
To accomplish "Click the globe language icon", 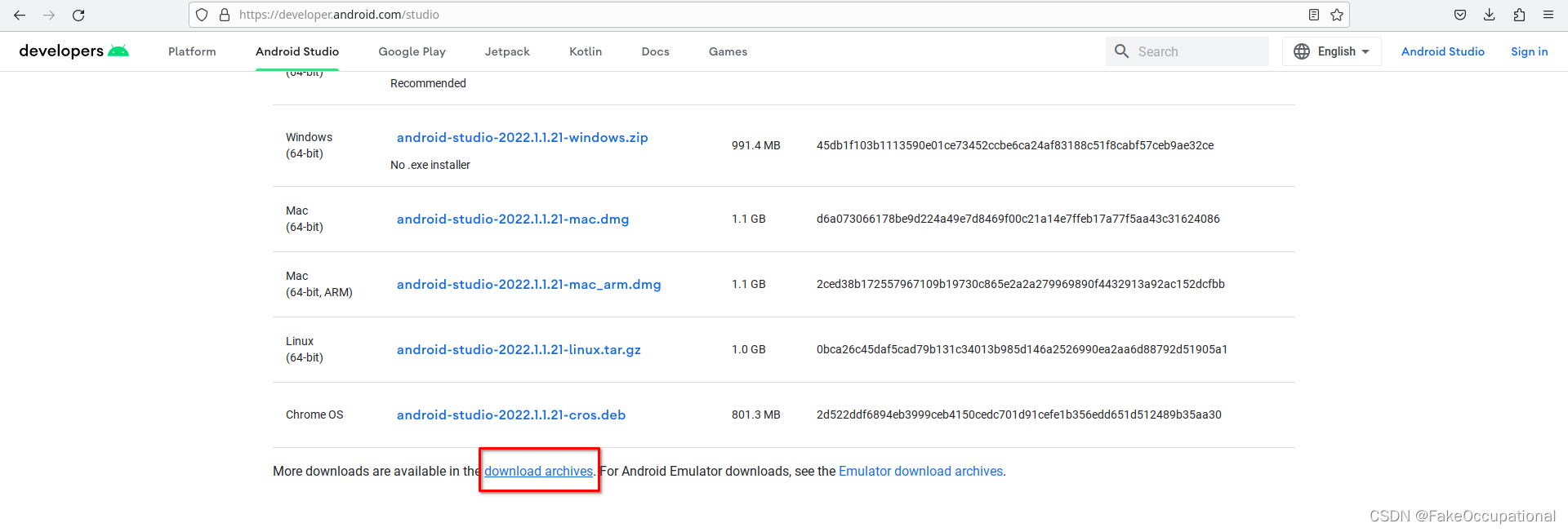I will [x=1302, y=51].
